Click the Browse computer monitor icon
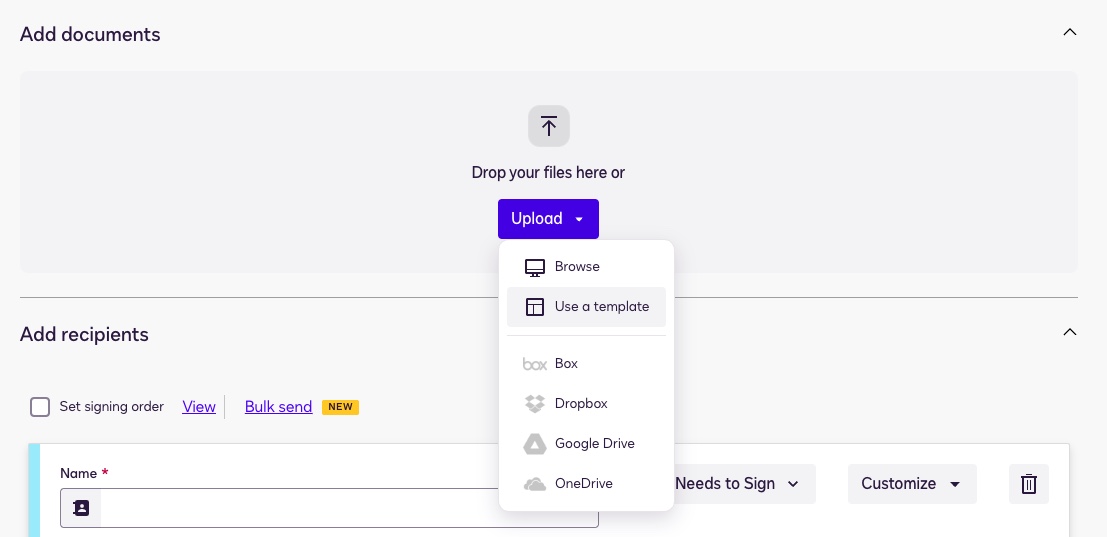The height and width of the screenshot is (537, 1107). point(535,267)
